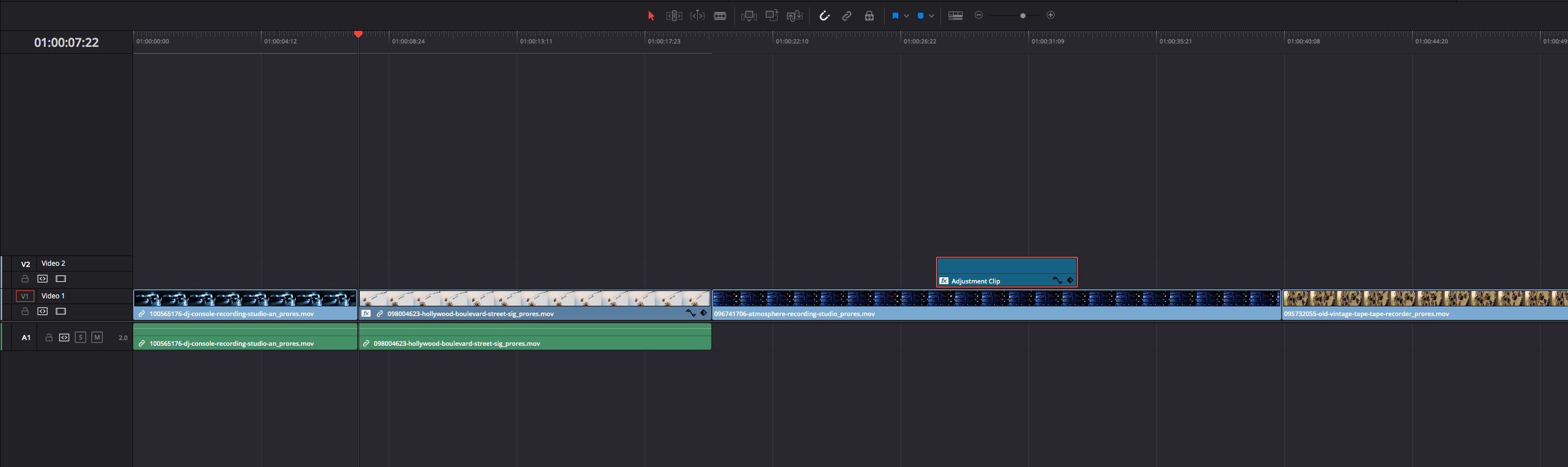Click the V2 destination control
Screen dimensions: 1568x467
tap(26, 264)
